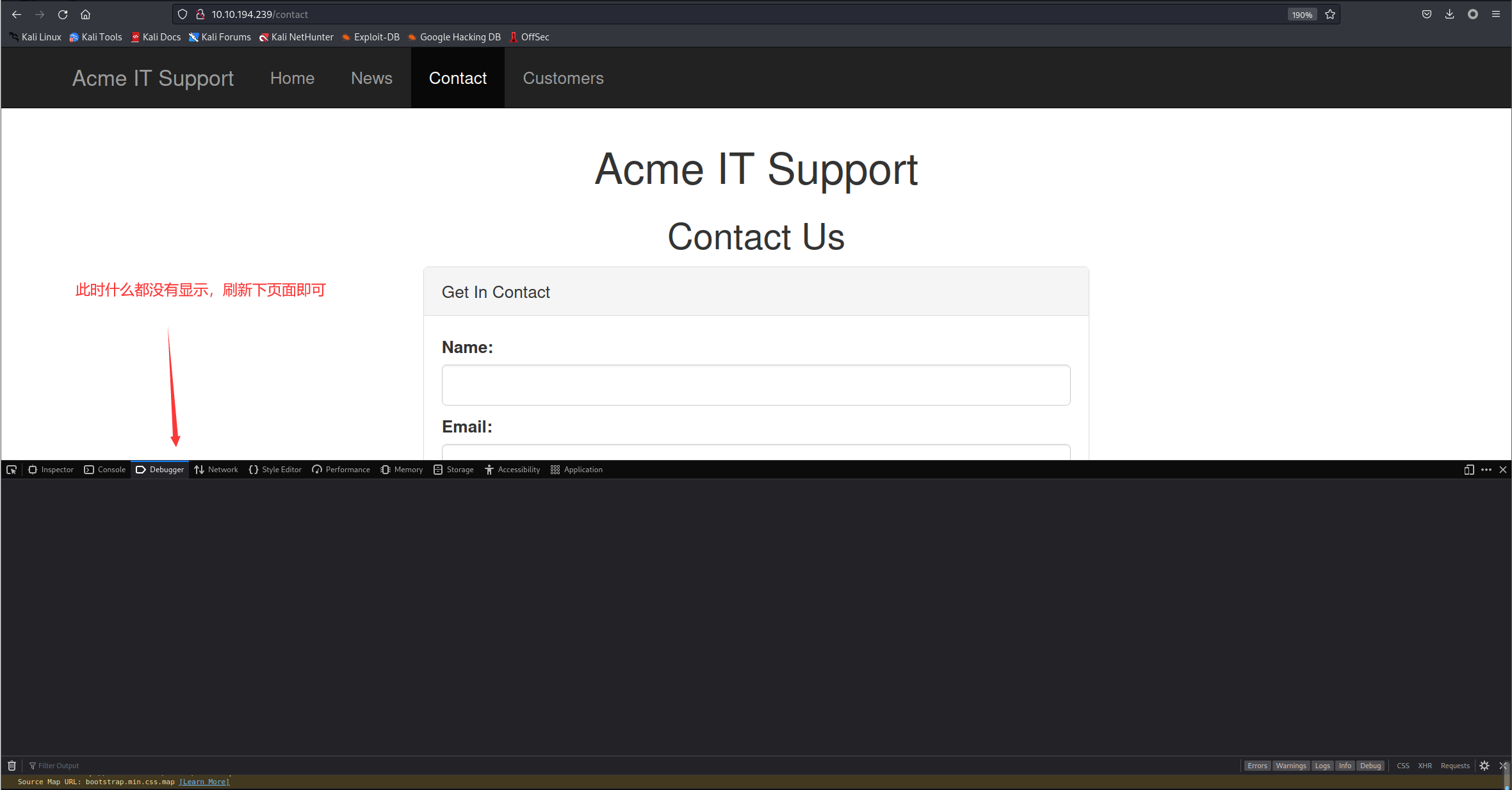Click the Name text input field
1512x790 pixels.
click(756, 385)
